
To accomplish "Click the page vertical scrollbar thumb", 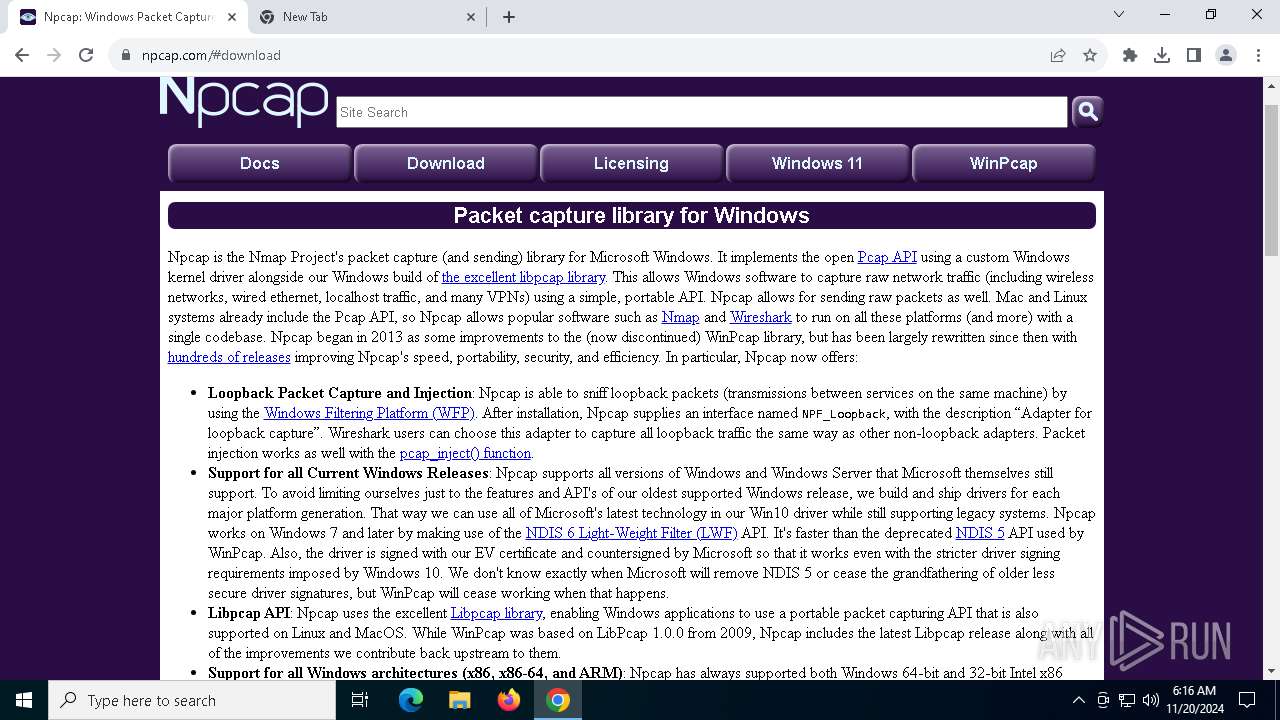I will 1271,178.
